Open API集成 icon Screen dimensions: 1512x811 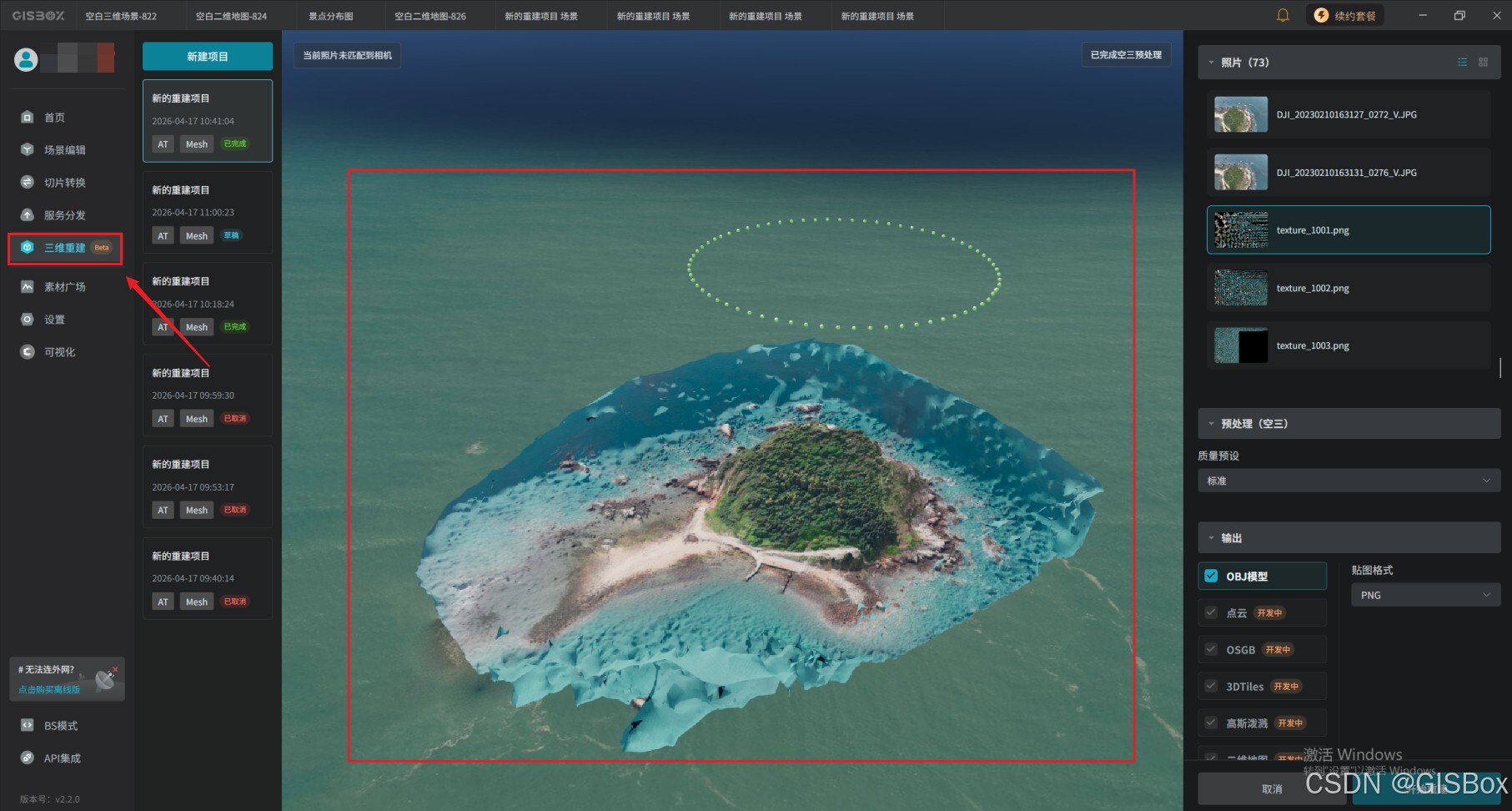point(28,758)
